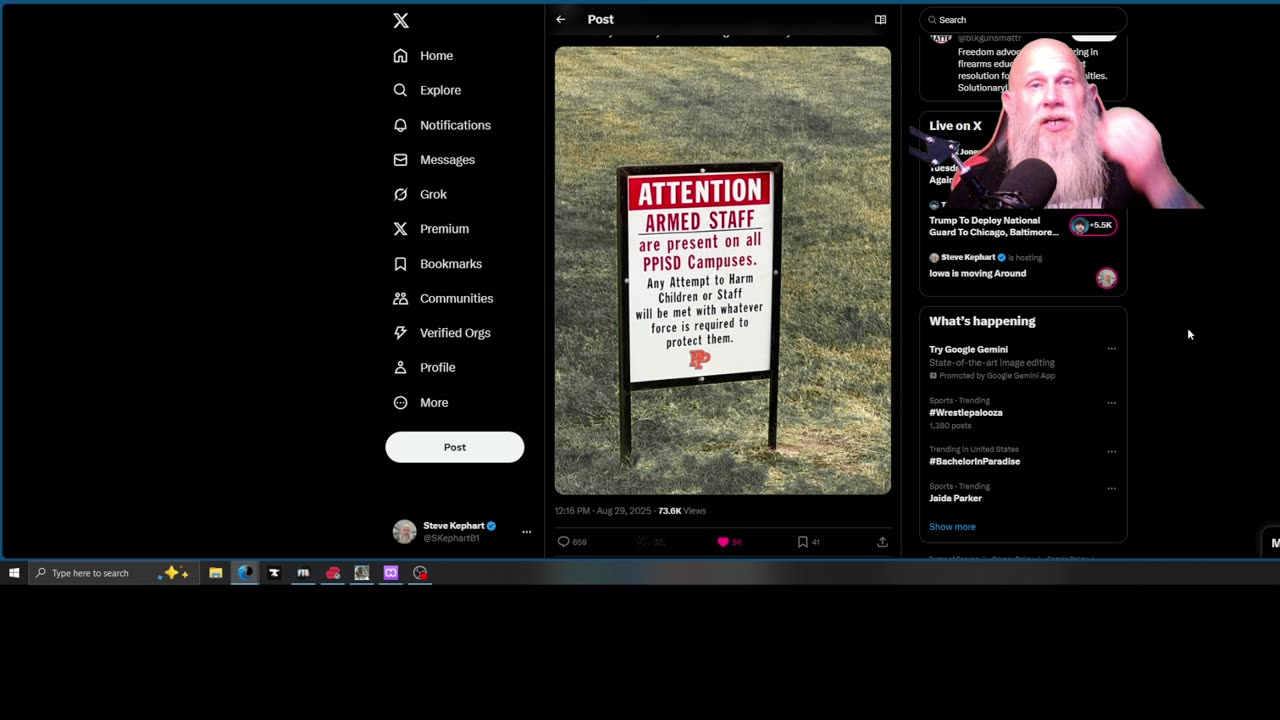
Task: Open the reader view icon beside Post
Action: point(880,19)
